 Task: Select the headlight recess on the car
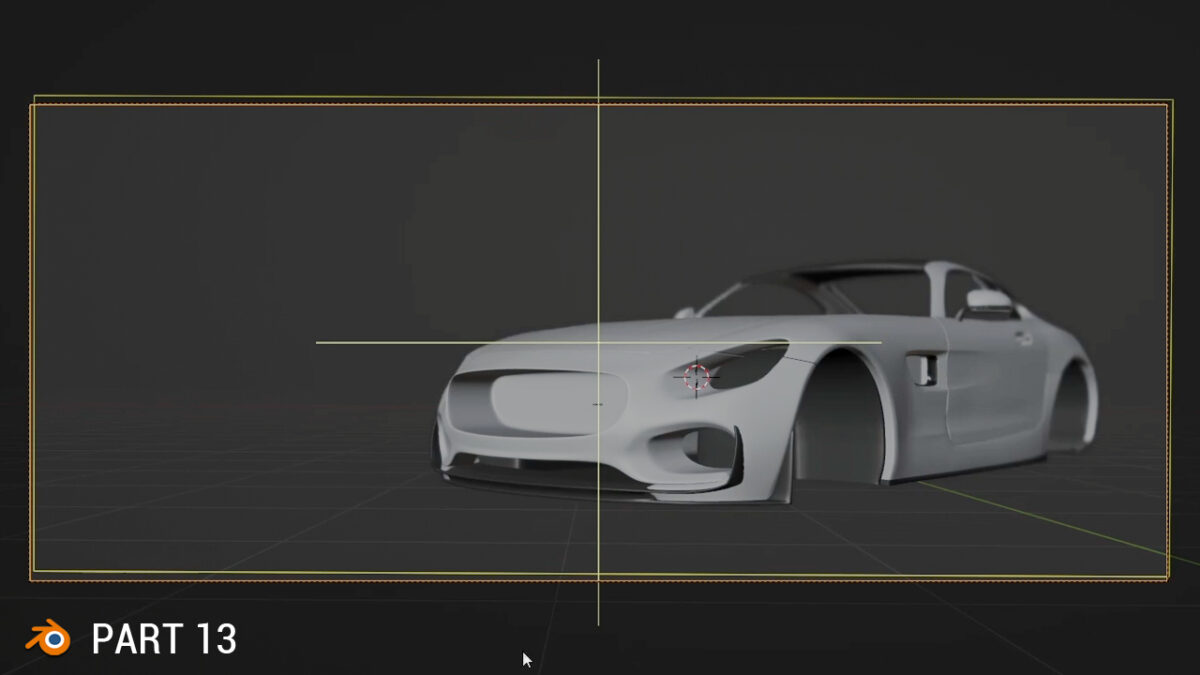point(760,360)
